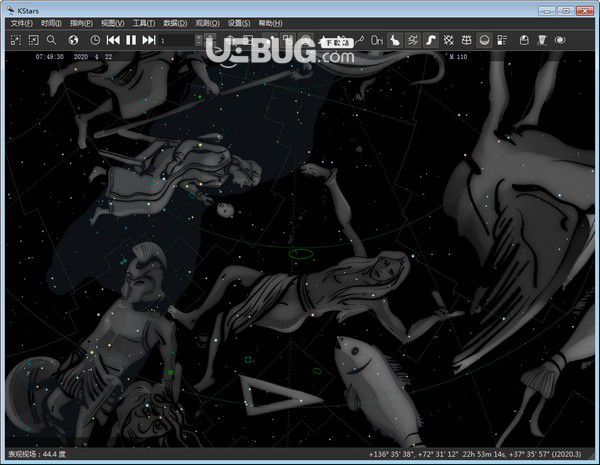Open Find Object with the magnifier icon
600x465 pixels.
coord(51,40)
